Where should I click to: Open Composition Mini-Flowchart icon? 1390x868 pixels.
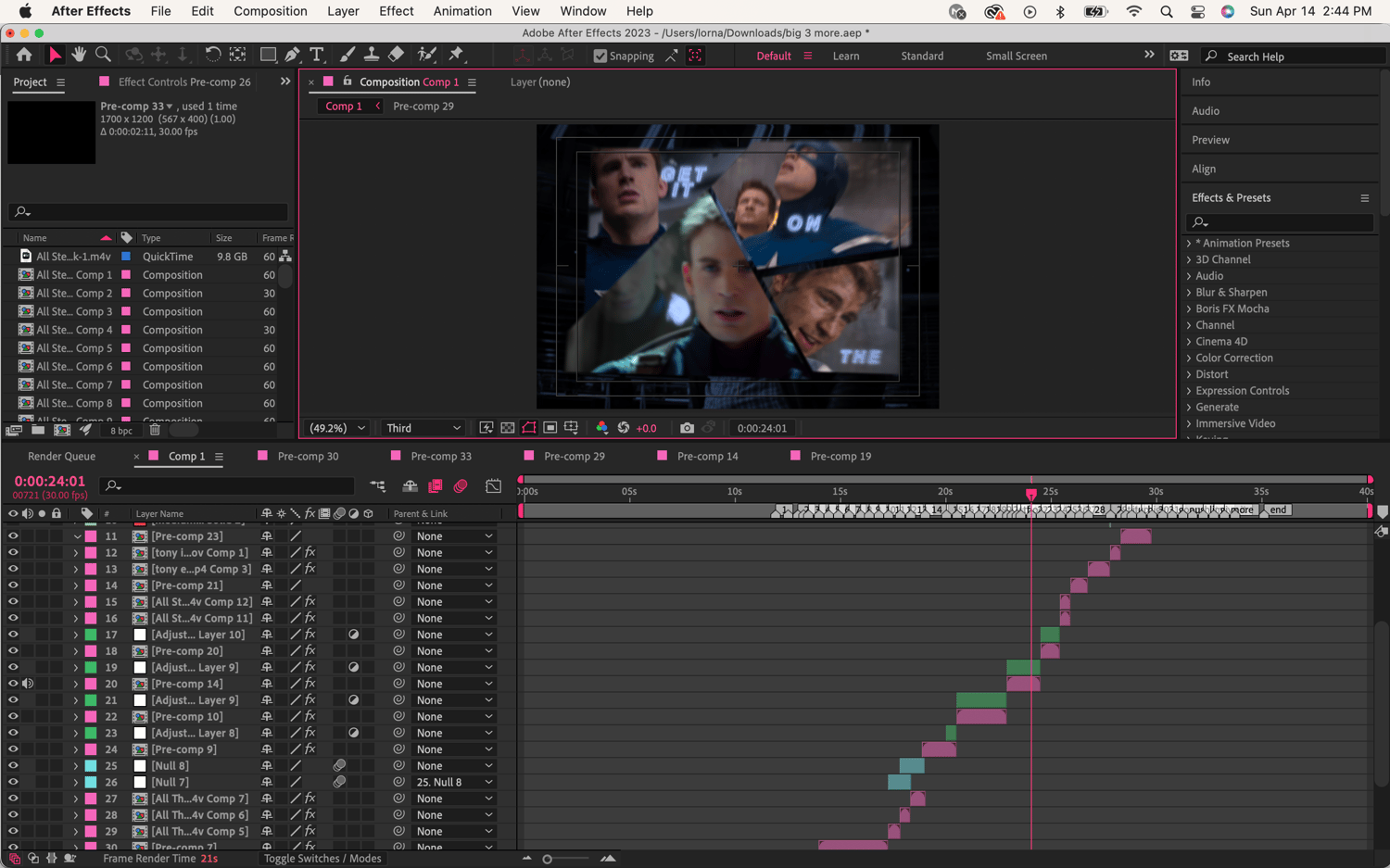[377, 485]
